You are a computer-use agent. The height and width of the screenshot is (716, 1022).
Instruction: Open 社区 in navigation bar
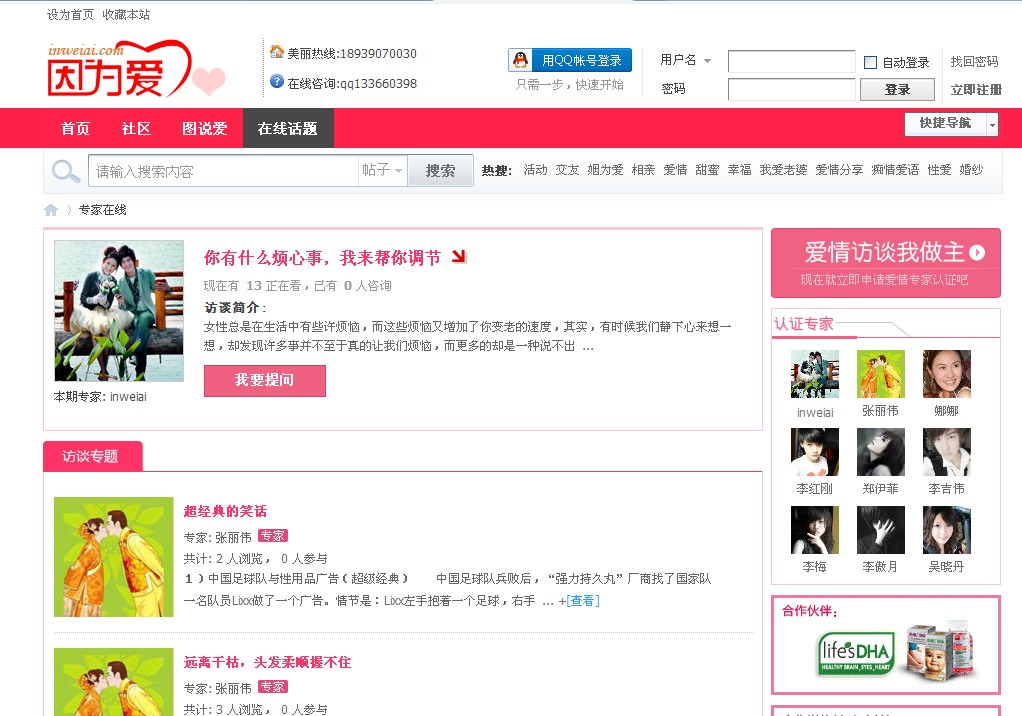click(x=136, y=128)
